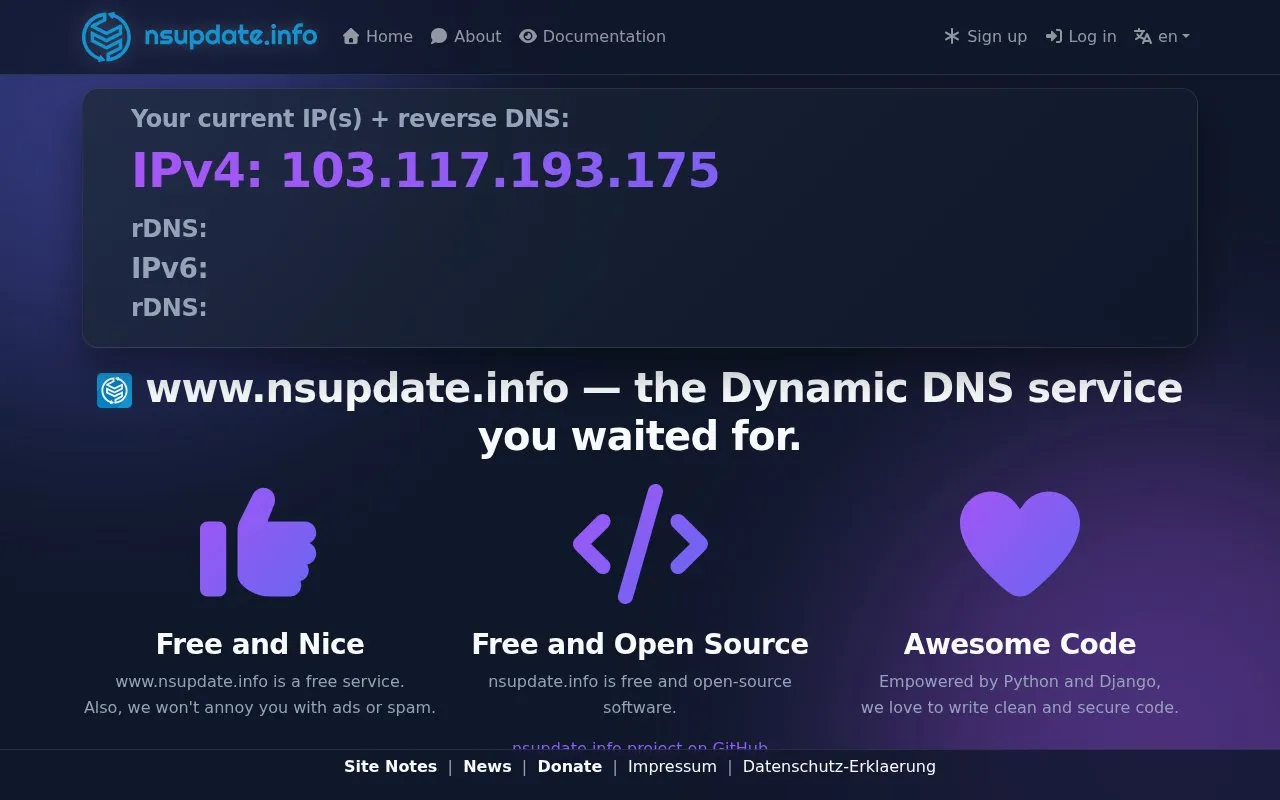Screen dimensions: 1280x800
Task: Click the 'Your current IP(s) + reverse DNS:' label
Action: [350, 118]
